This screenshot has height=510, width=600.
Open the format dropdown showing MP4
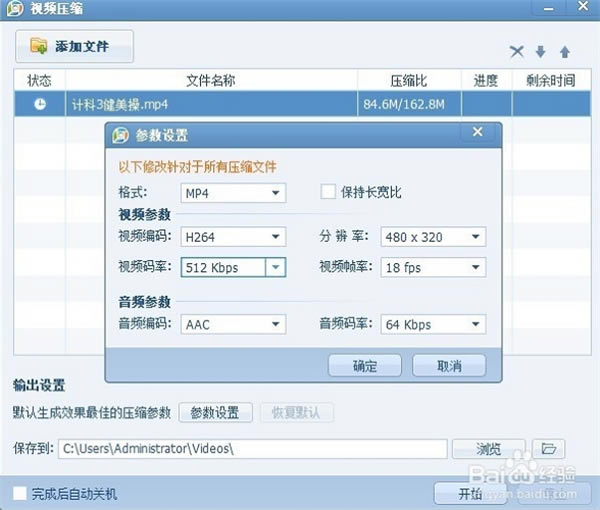pyautogui.click(x=233, y=193)
